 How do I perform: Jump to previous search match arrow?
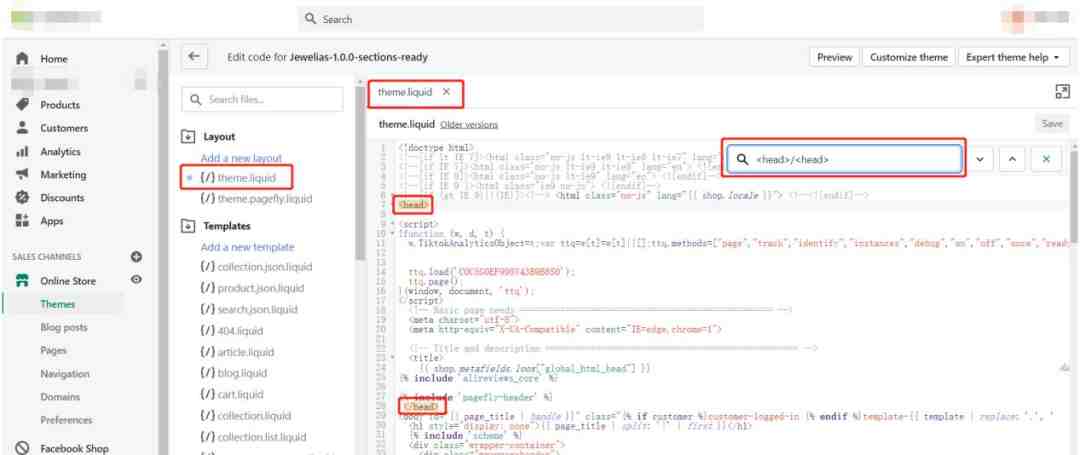pyautogui.click(x=1012, y=159)
